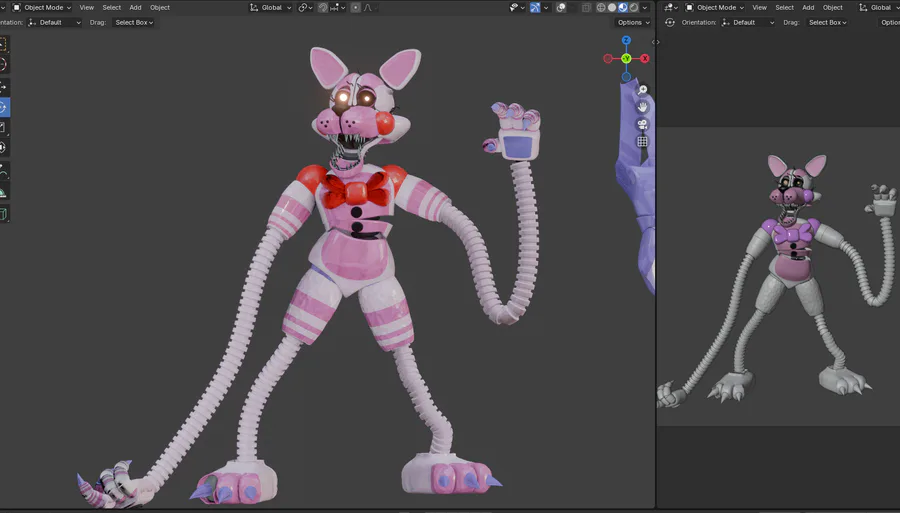The image size is (900, 513).
Task: Switch to Solid viewport shading
Action: 612,7
